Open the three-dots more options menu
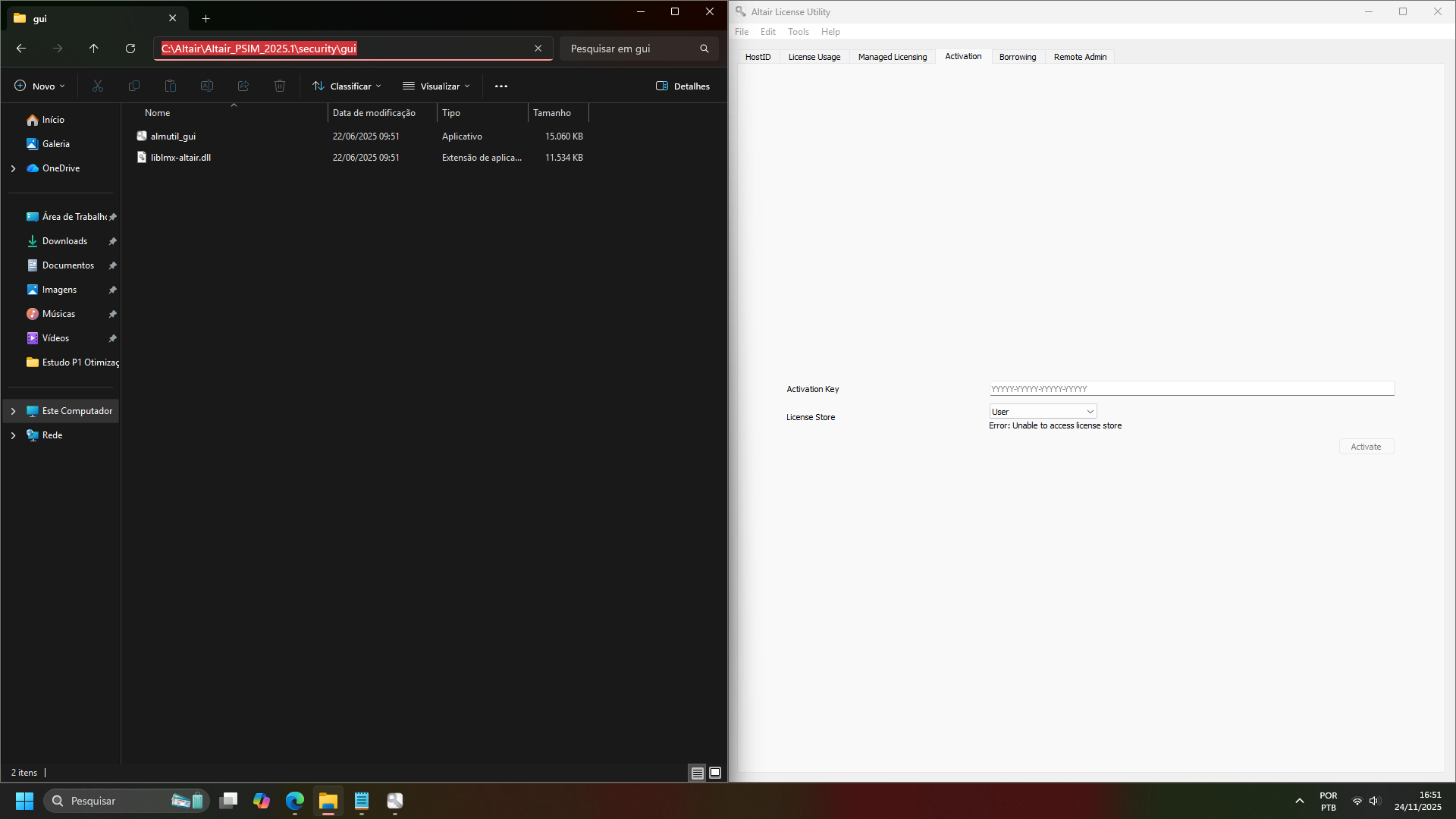This screenshot has height=819, width=1456. pyautogui.click(x=501, y=86)
